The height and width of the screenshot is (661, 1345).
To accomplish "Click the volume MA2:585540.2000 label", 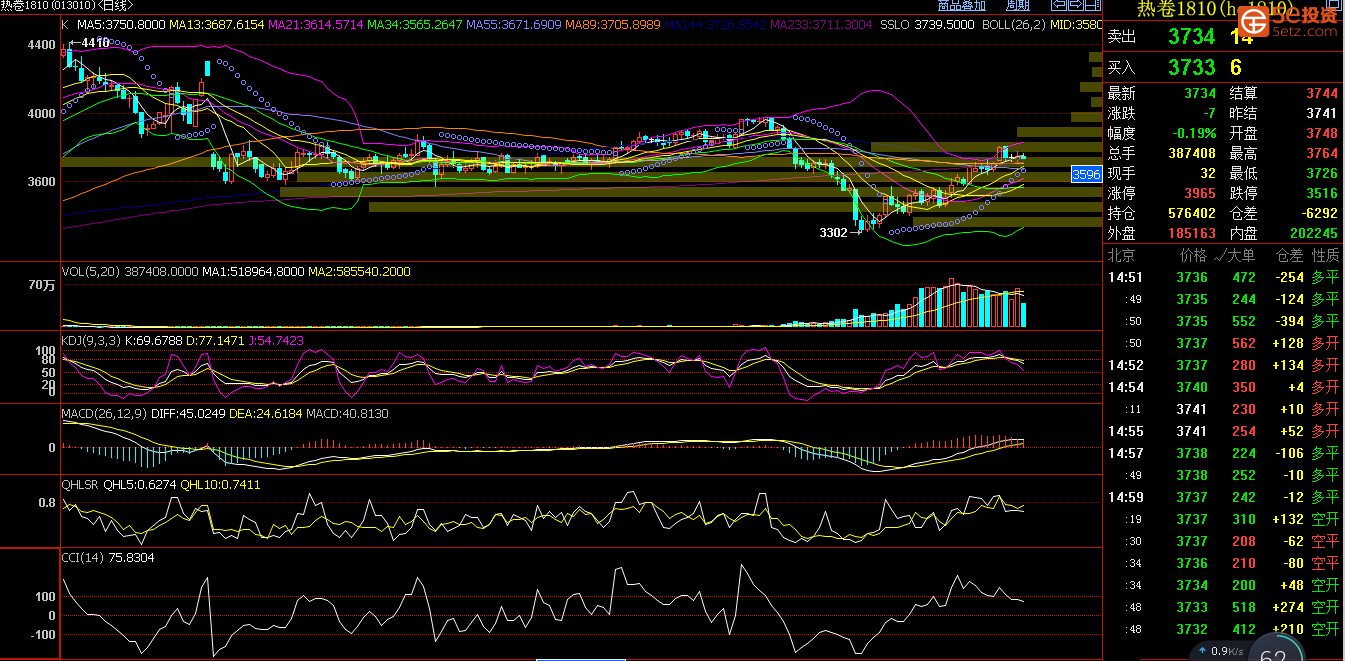I will point(359,272).
